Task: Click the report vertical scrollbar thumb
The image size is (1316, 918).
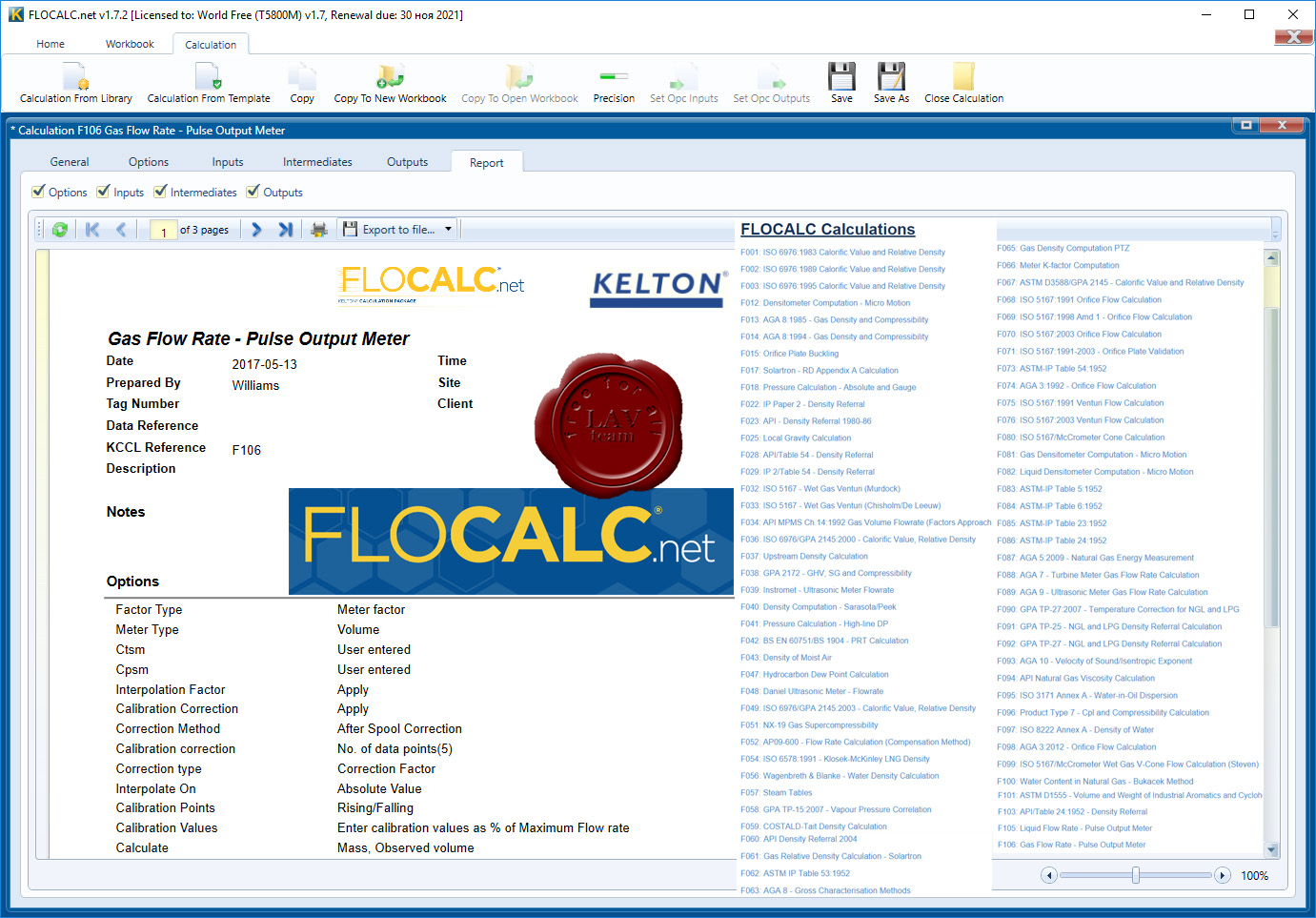Action: (x=1271, y=467)
